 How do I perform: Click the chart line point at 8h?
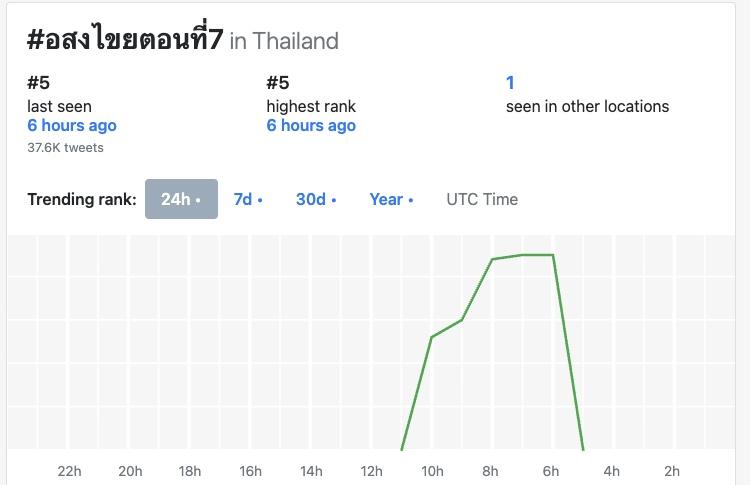[492, 260]
